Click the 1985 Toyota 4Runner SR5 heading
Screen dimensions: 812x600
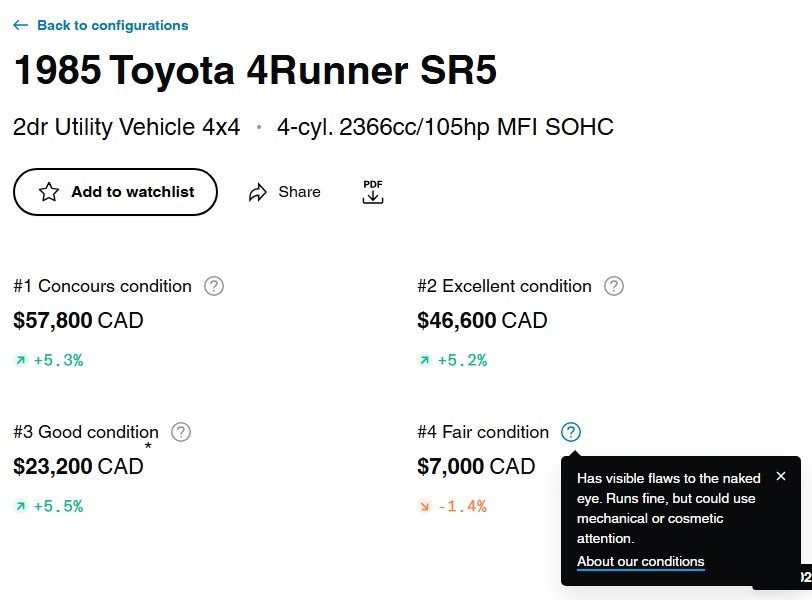click(x=255, y=72)
